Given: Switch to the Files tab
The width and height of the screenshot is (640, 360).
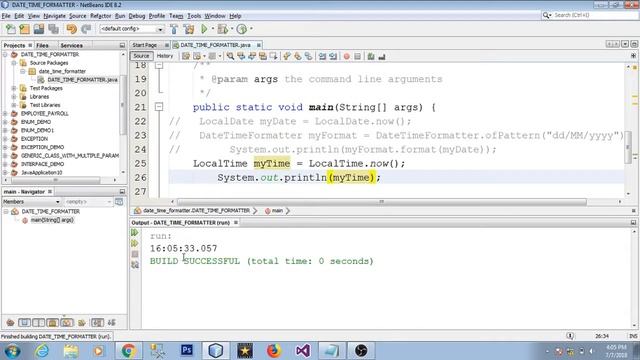Looking at the screenshot, I should pos(42,45).
